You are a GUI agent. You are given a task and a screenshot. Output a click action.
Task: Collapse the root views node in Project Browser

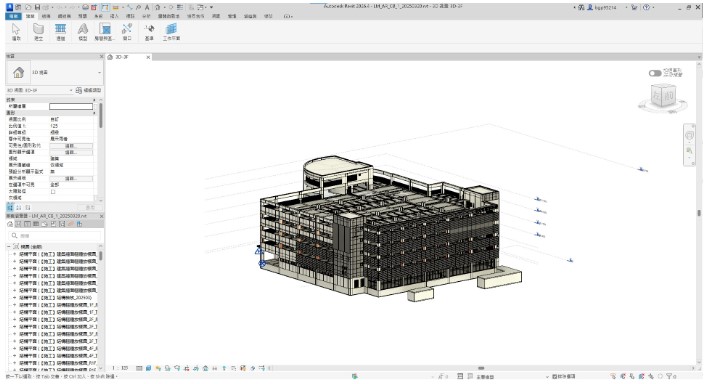pos(9,247)
